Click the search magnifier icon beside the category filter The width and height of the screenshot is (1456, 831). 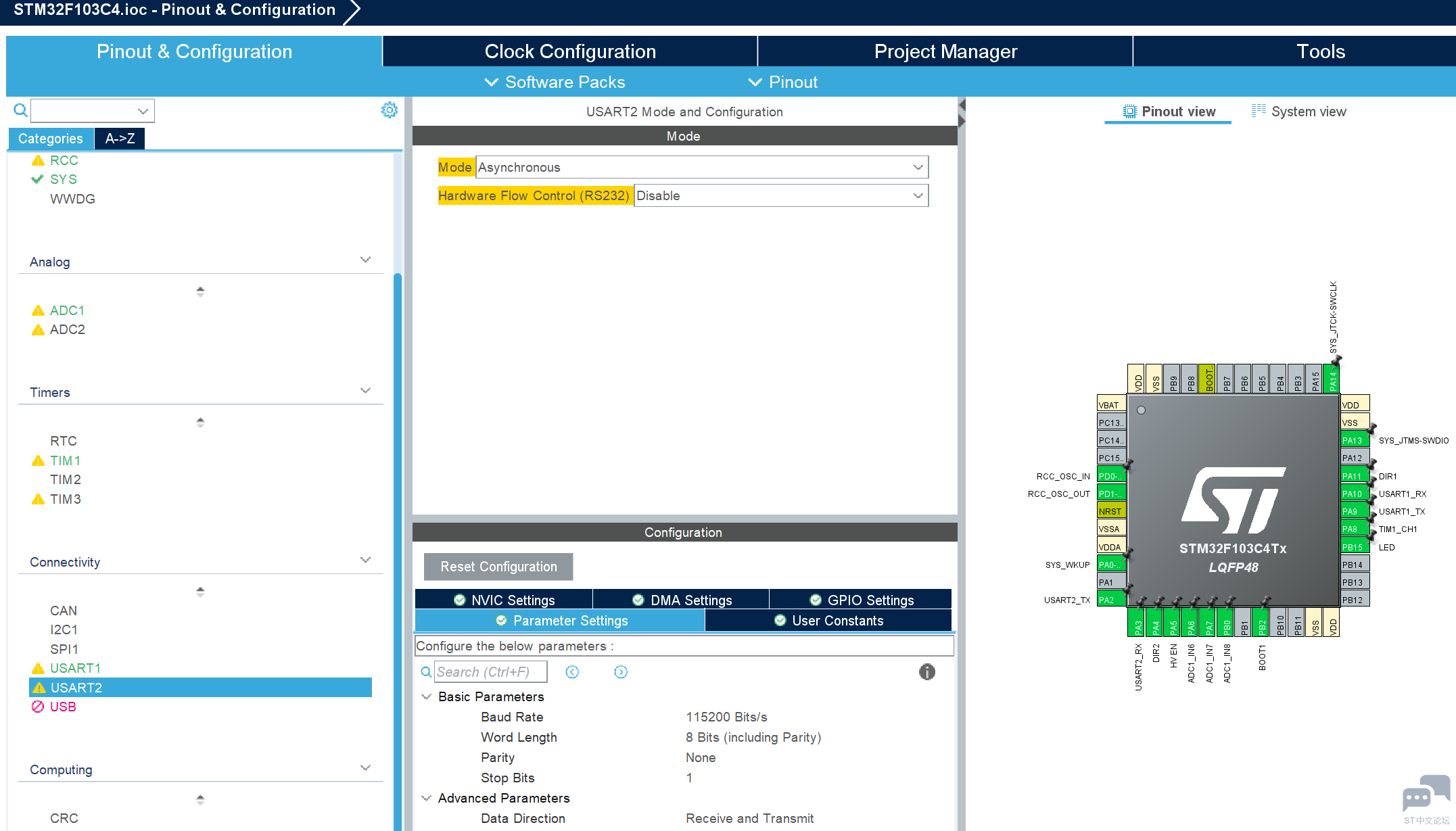point(20,110)
